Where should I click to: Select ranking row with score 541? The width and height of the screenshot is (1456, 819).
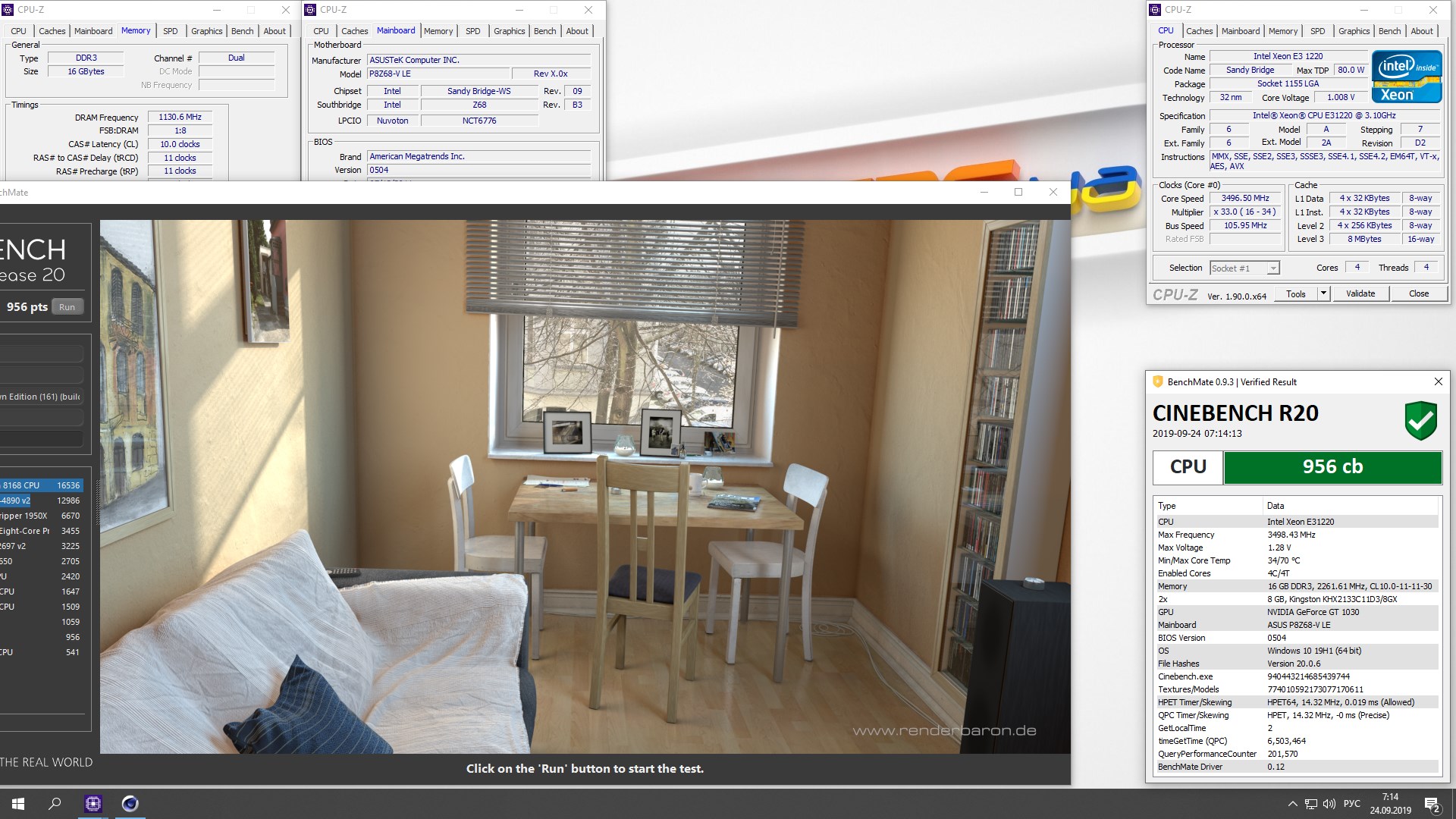(41, 652)
